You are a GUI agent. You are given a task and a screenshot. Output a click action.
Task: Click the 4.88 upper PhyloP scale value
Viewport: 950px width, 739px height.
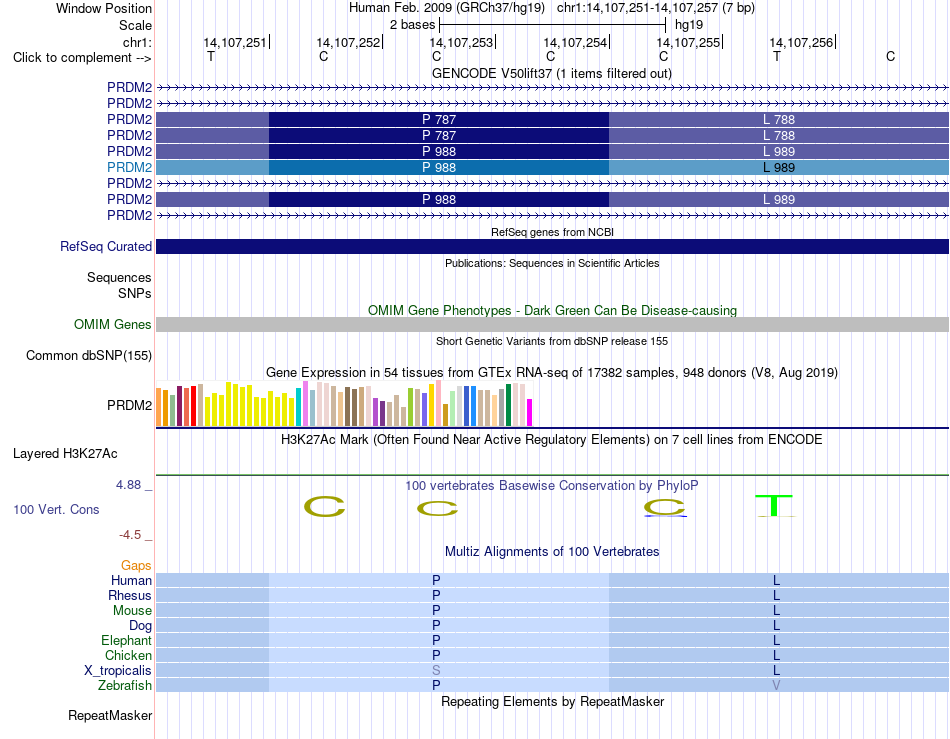128,485
